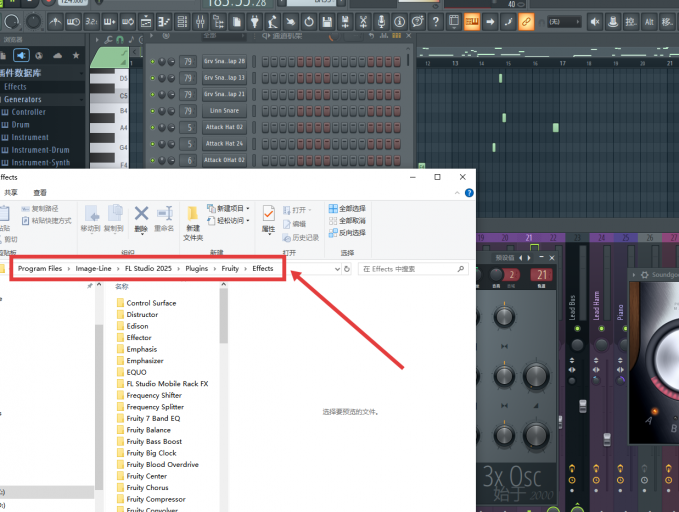Select Effects in the plugin database browser
This screenshot has width=679, height=512.
pyautogui.click(x=16, y=87)
